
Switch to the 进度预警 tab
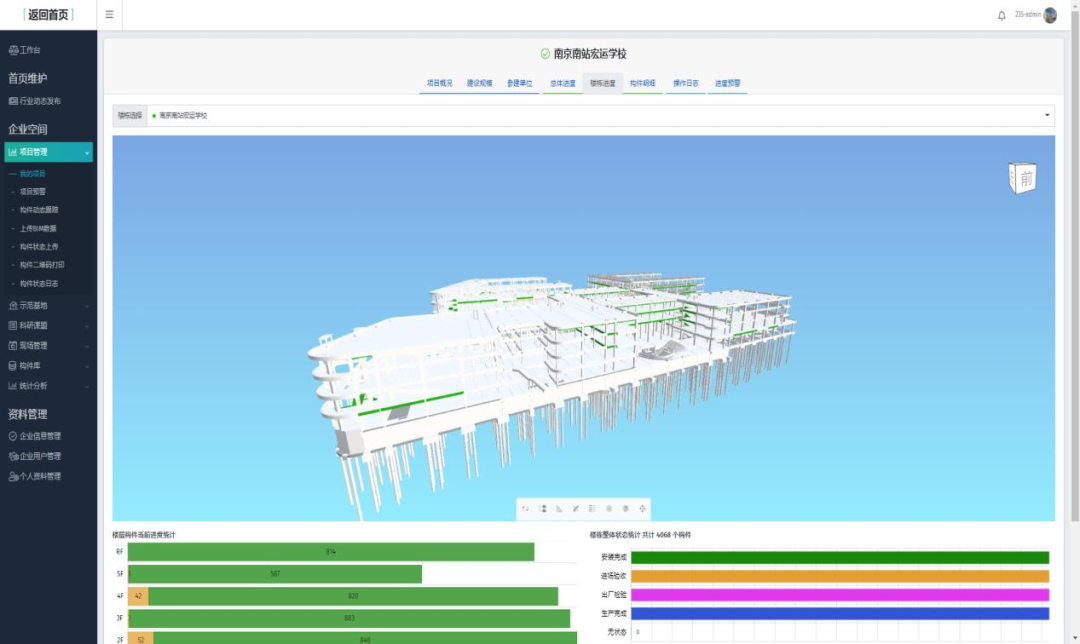pos(727,83)
